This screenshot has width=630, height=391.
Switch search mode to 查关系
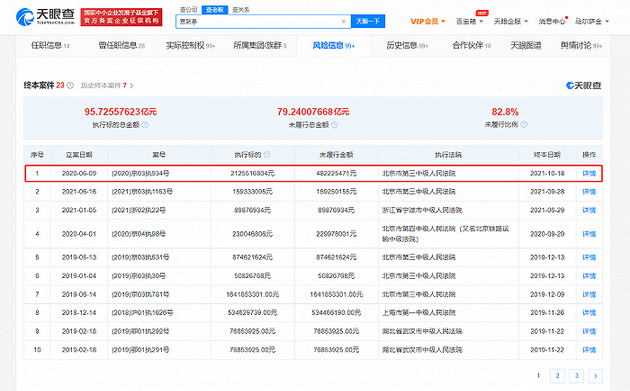(241, 10)
